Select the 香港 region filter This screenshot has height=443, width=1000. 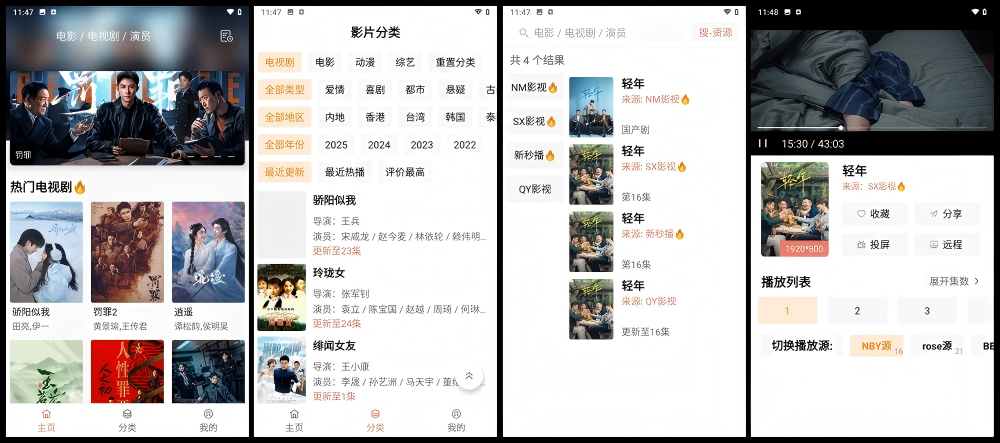click(375, 117)
